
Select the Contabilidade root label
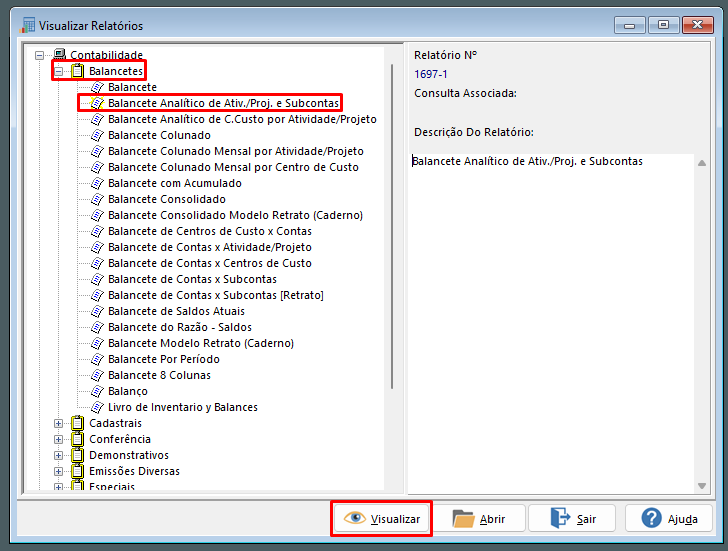[x=106, y=55]
